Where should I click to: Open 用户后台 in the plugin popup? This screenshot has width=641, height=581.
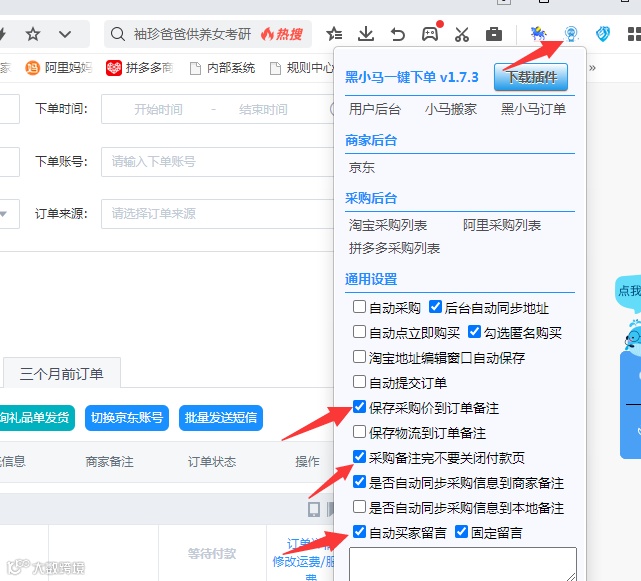[x=375, y=109]
